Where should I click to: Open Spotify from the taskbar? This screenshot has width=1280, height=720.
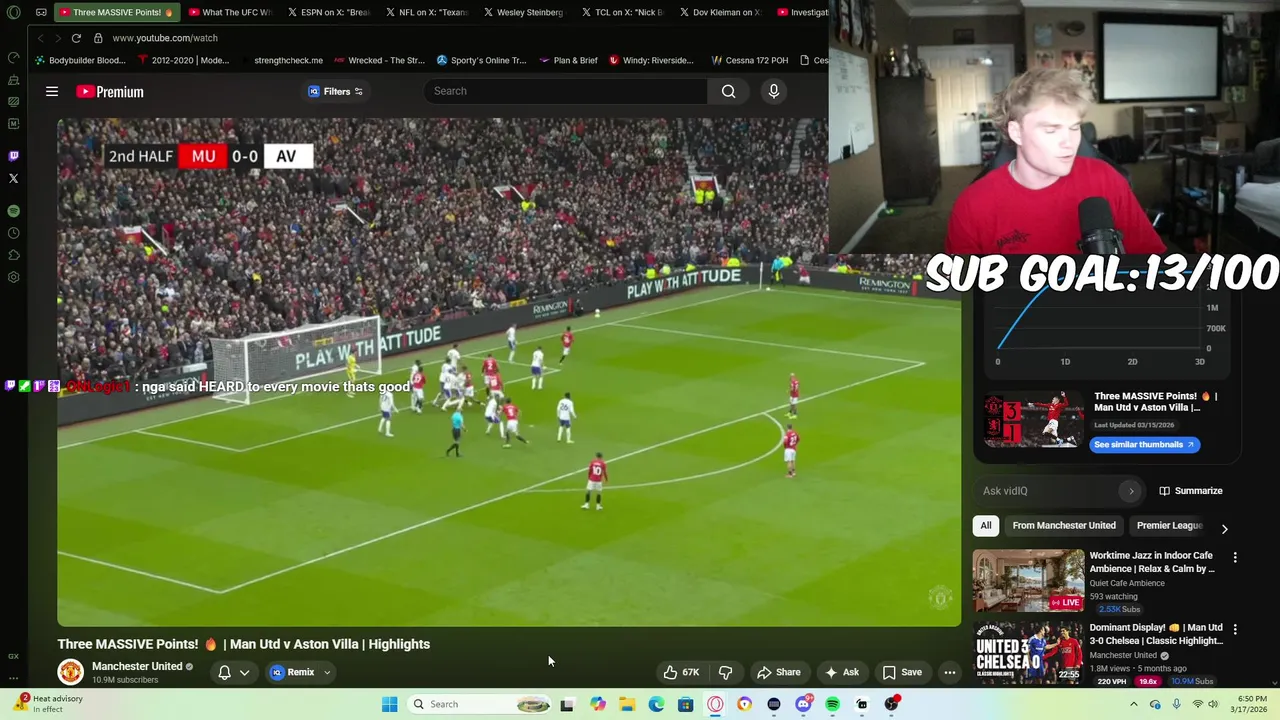(833, 704)
